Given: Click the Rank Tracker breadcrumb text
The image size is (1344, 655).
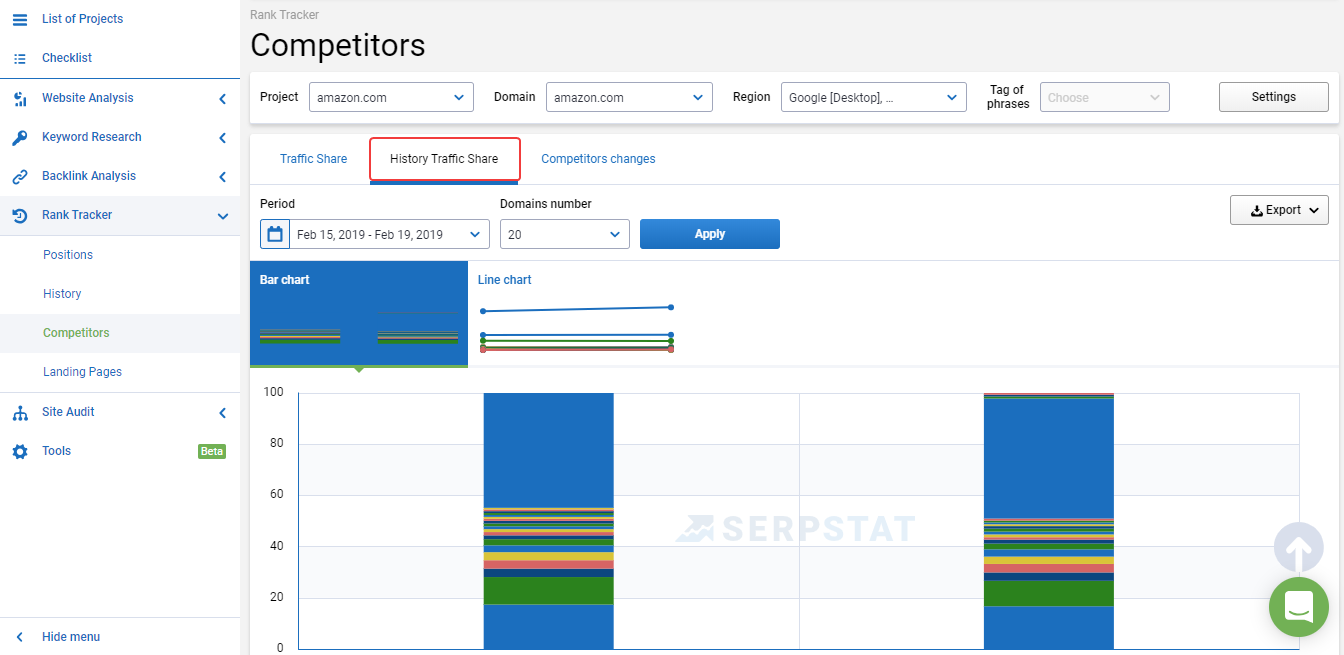Looking at the screenshot, I should pos(285,15).
